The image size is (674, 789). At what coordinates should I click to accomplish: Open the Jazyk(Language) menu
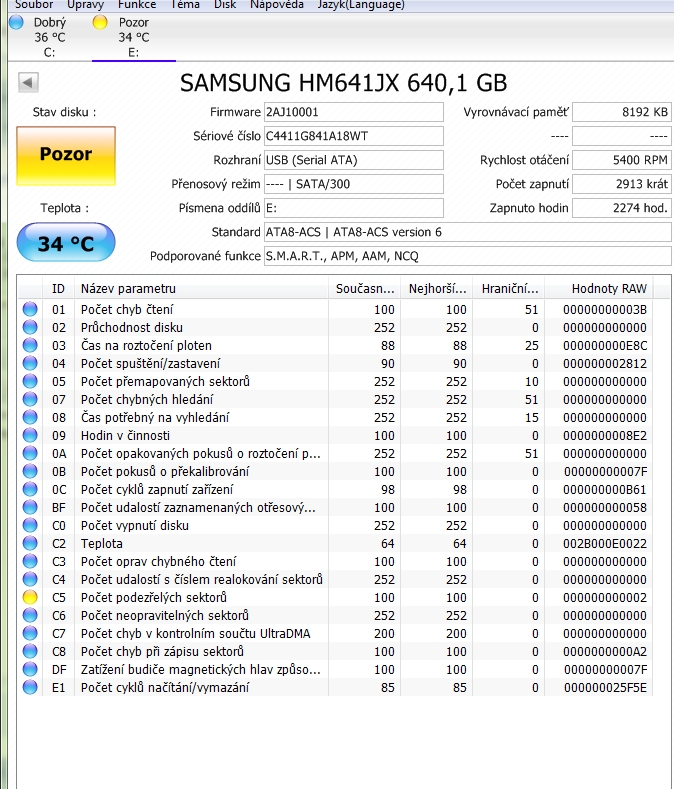(361, 5)
